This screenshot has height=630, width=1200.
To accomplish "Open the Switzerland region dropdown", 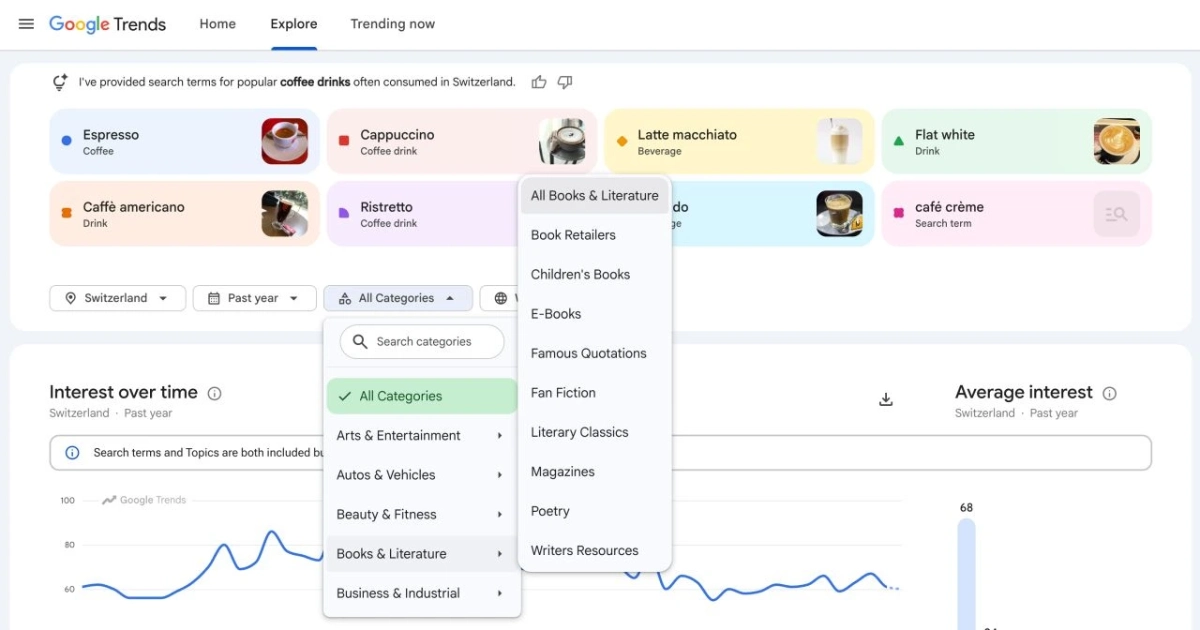I will [117, 298].
